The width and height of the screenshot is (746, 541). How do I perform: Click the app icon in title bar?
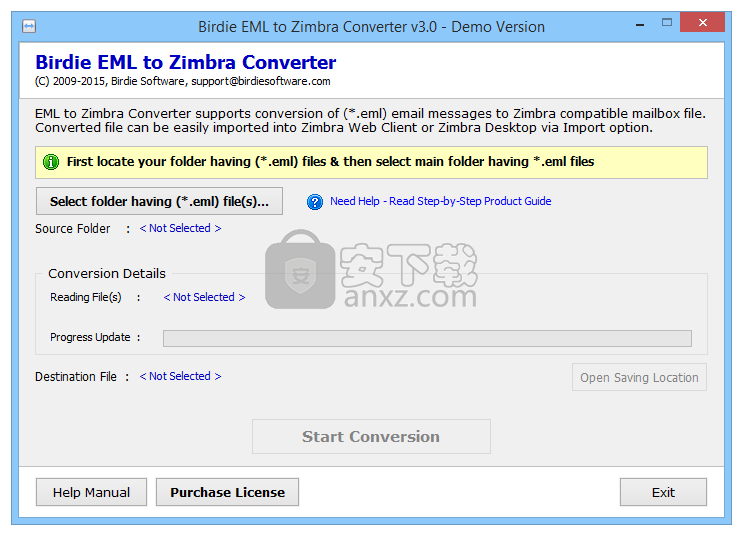(x=29, y=26)
